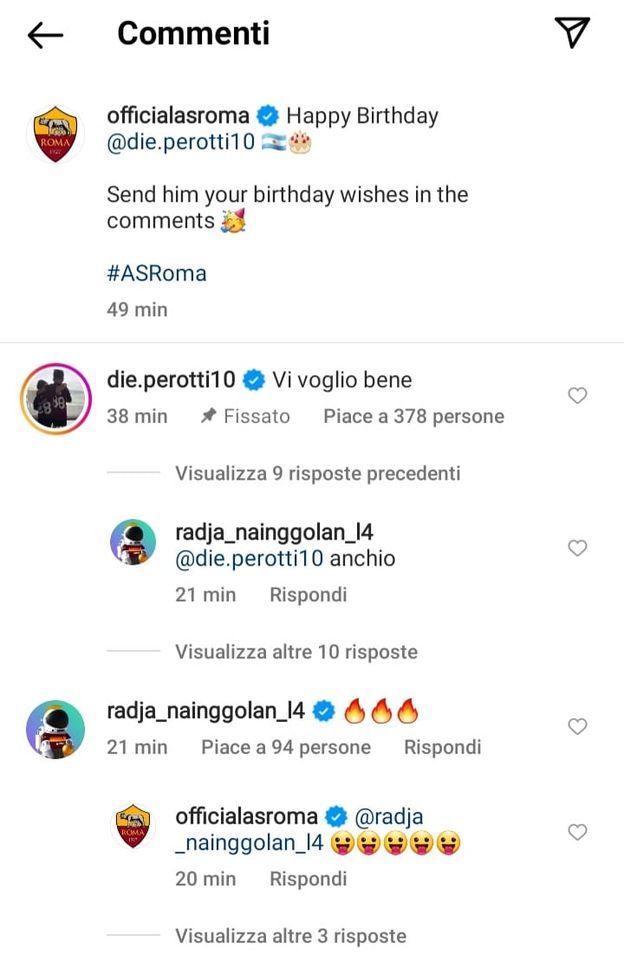Toggle like on the pinned 'Vi voglio bene' comment

click(x=577, y=395)
